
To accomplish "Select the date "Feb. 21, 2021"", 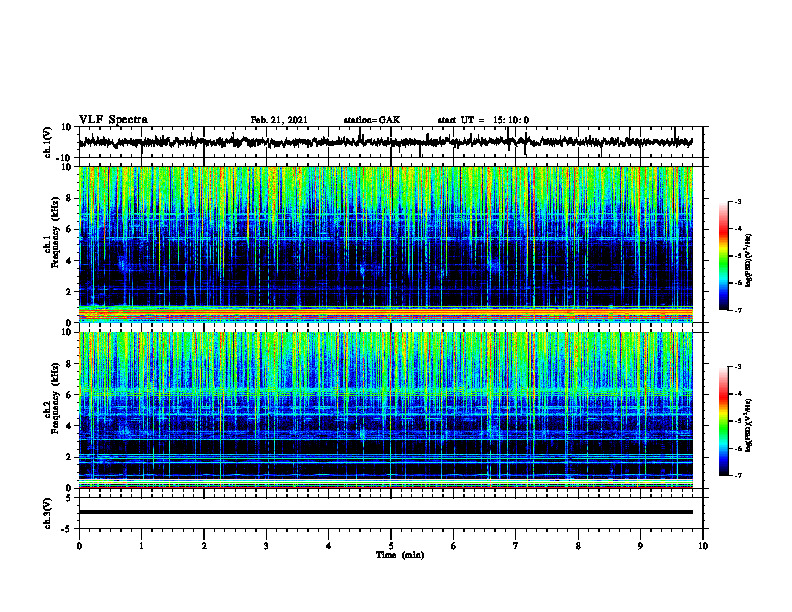I will (x=279, y=120).
